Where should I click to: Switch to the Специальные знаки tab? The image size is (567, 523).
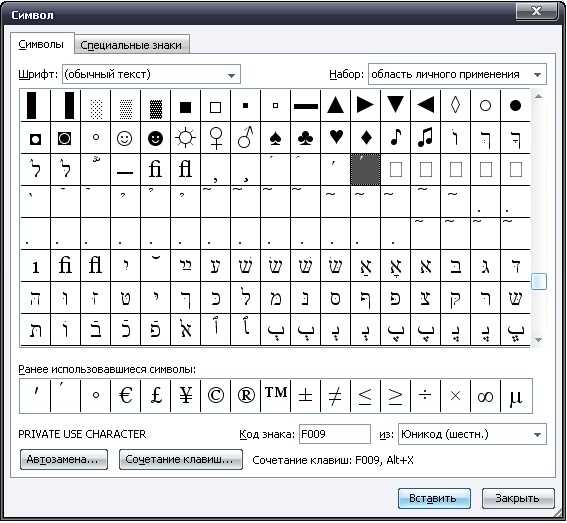tap(131, 45)
